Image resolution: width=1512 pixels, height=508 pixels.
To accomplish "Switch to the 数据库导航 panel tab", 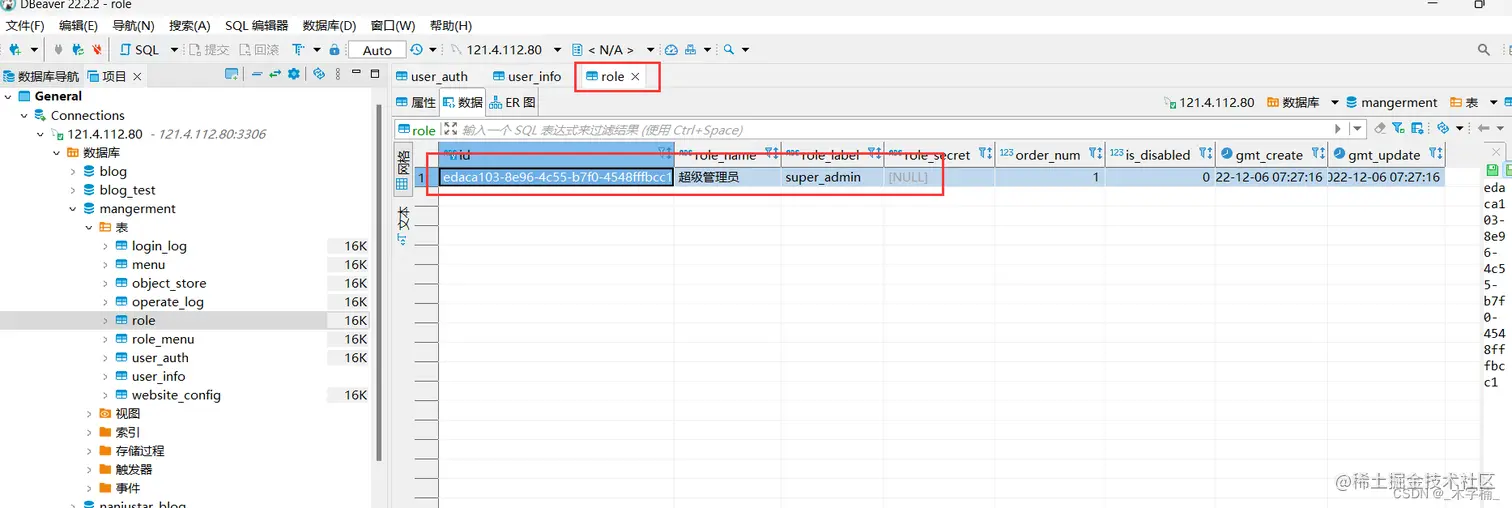I will coord(41,76).
